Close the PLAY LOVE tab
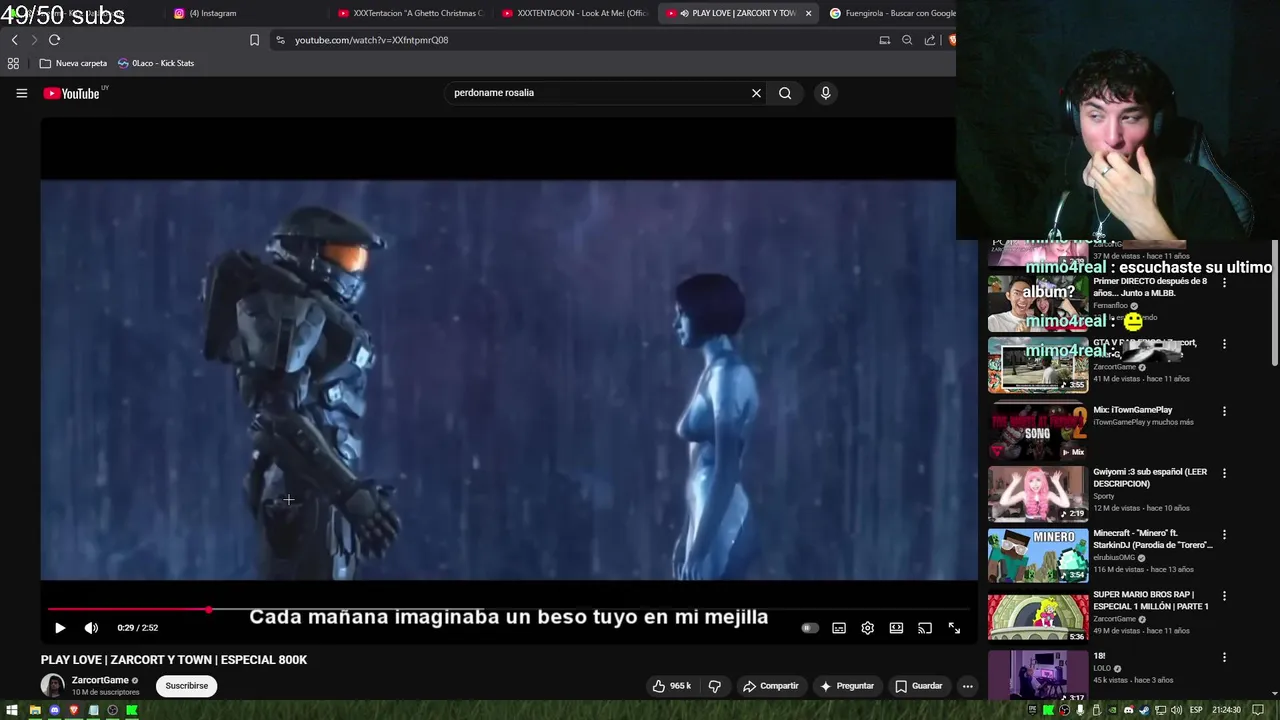The width and height of the screenshot is (1280, 720). point(808,13)
